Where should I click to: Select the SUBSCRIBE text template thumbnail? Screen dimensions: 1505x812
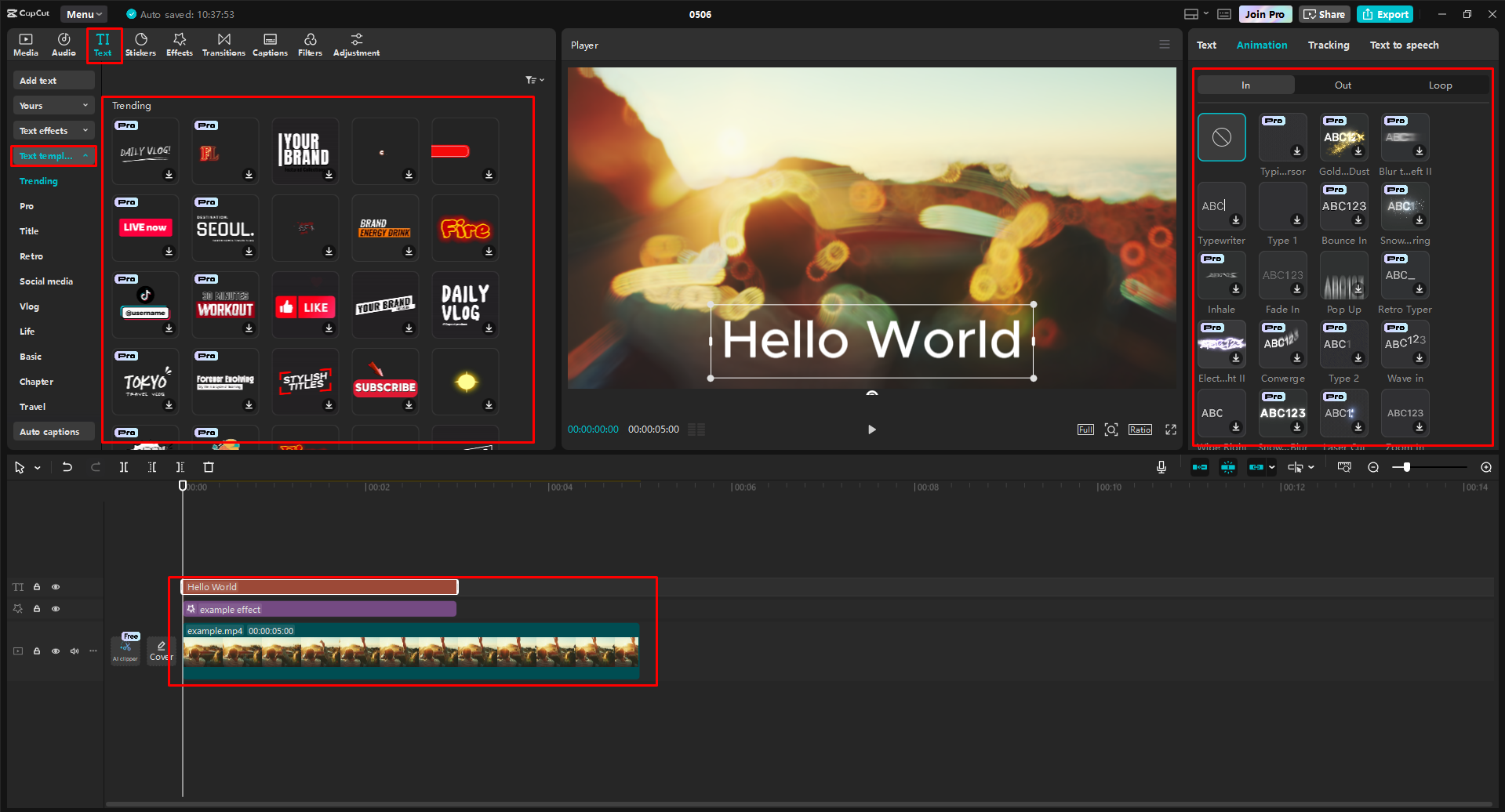click(384, 382)
